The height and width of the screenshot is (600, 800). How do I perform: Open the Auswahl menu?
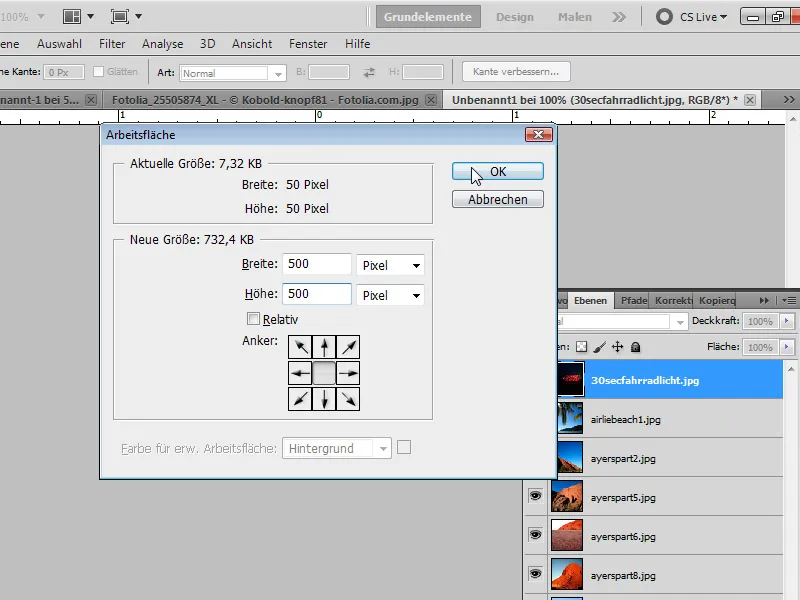coord(59,44)
